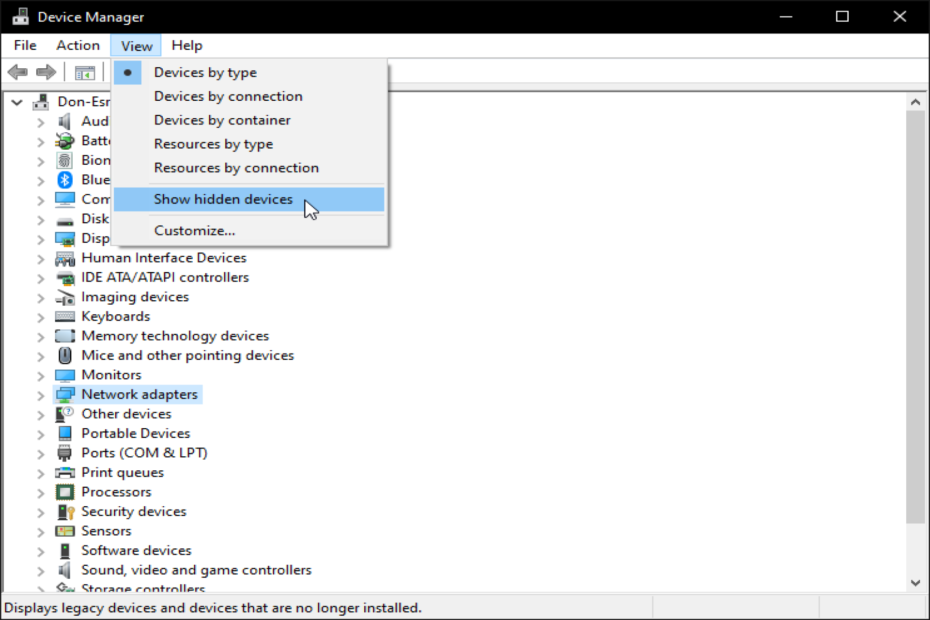The width and height of the screenshot is (930, 620).
Task: Click the Sound, video and game controllers icon
Action: (x=65, y=570)
